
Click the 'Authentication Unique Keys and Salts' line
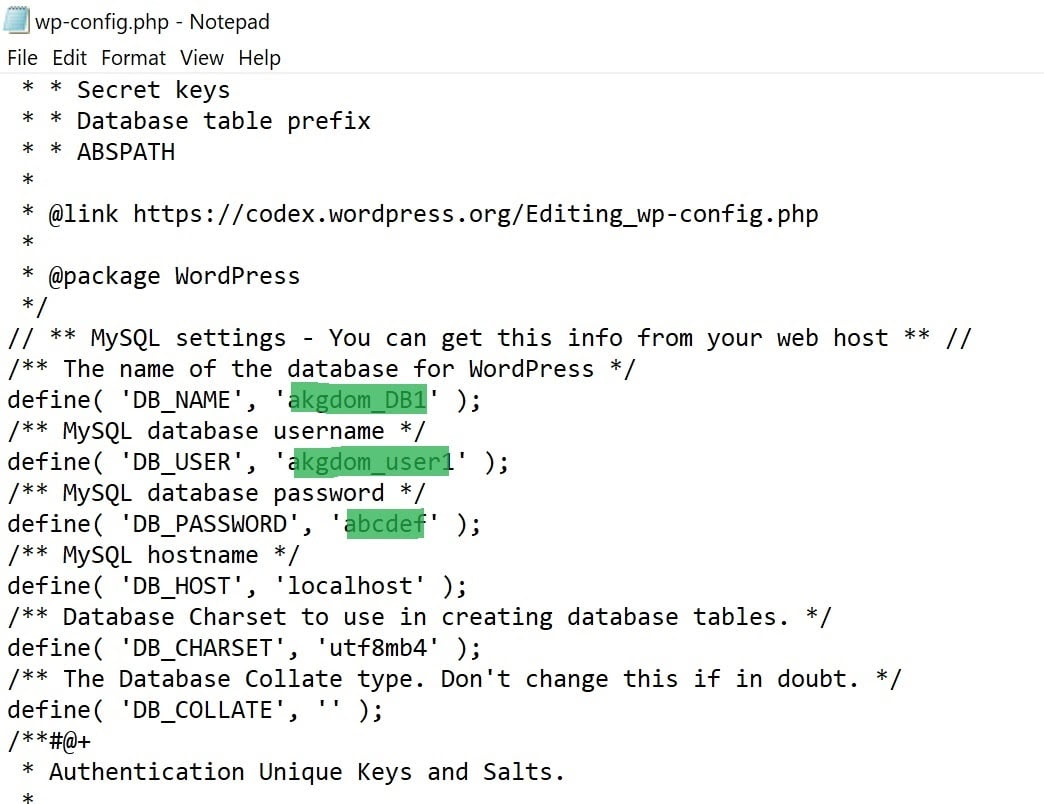(306, 772)
